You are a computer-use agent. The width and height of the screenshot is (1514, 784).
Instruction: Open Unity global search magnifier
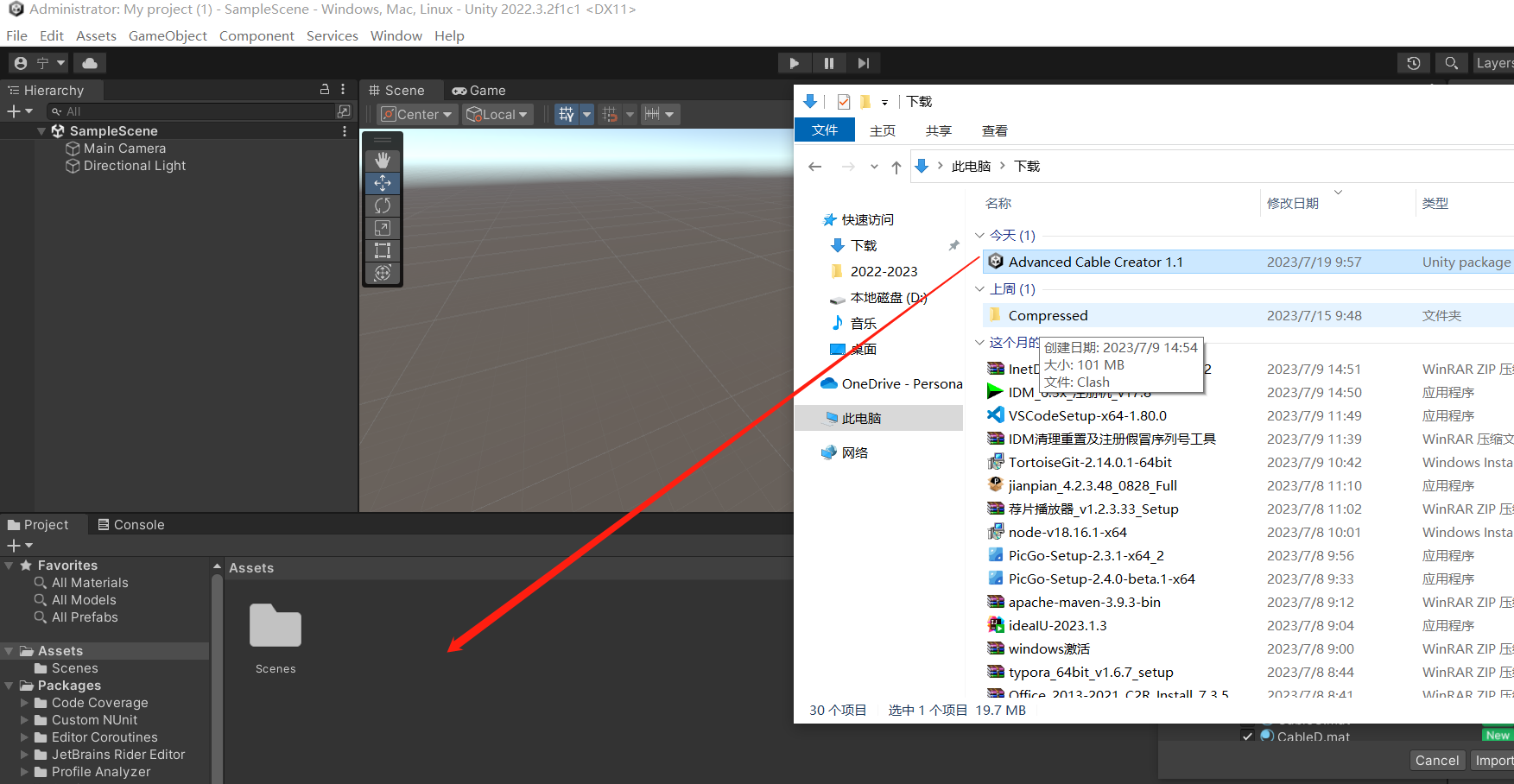(x=1451, y=63)
